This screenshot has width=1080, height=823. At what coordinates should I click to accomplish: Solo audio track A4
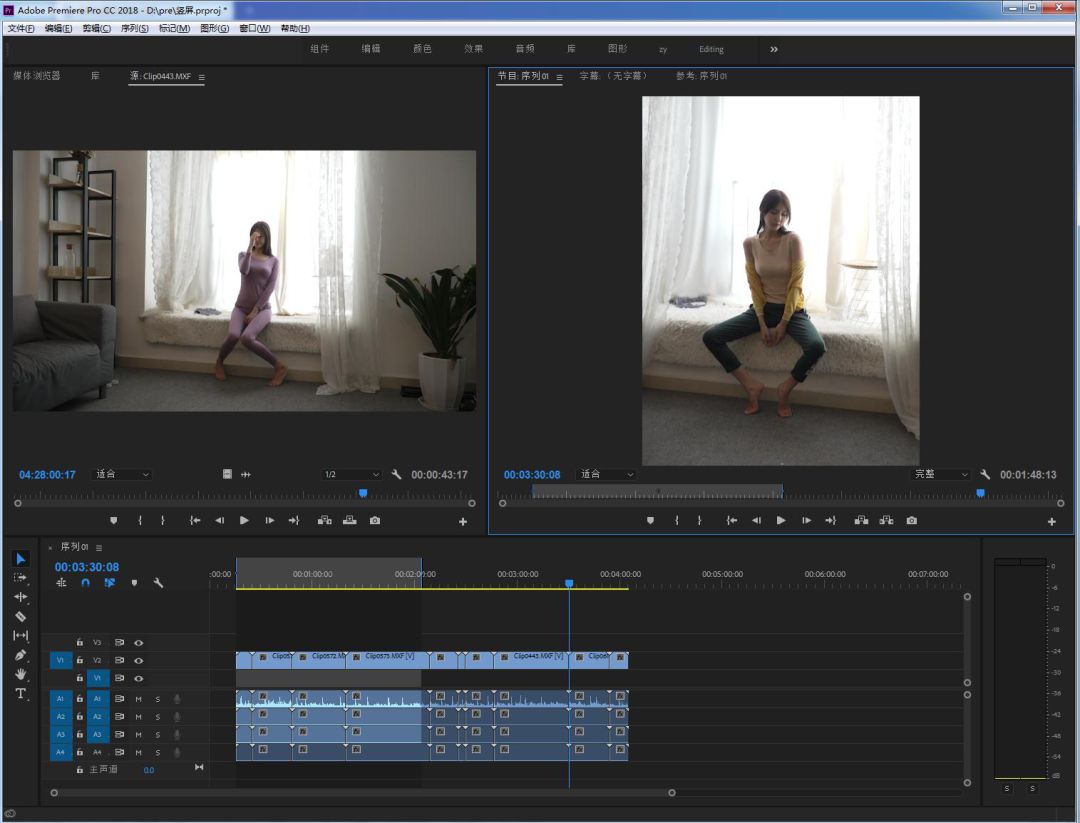click(158, 753)
